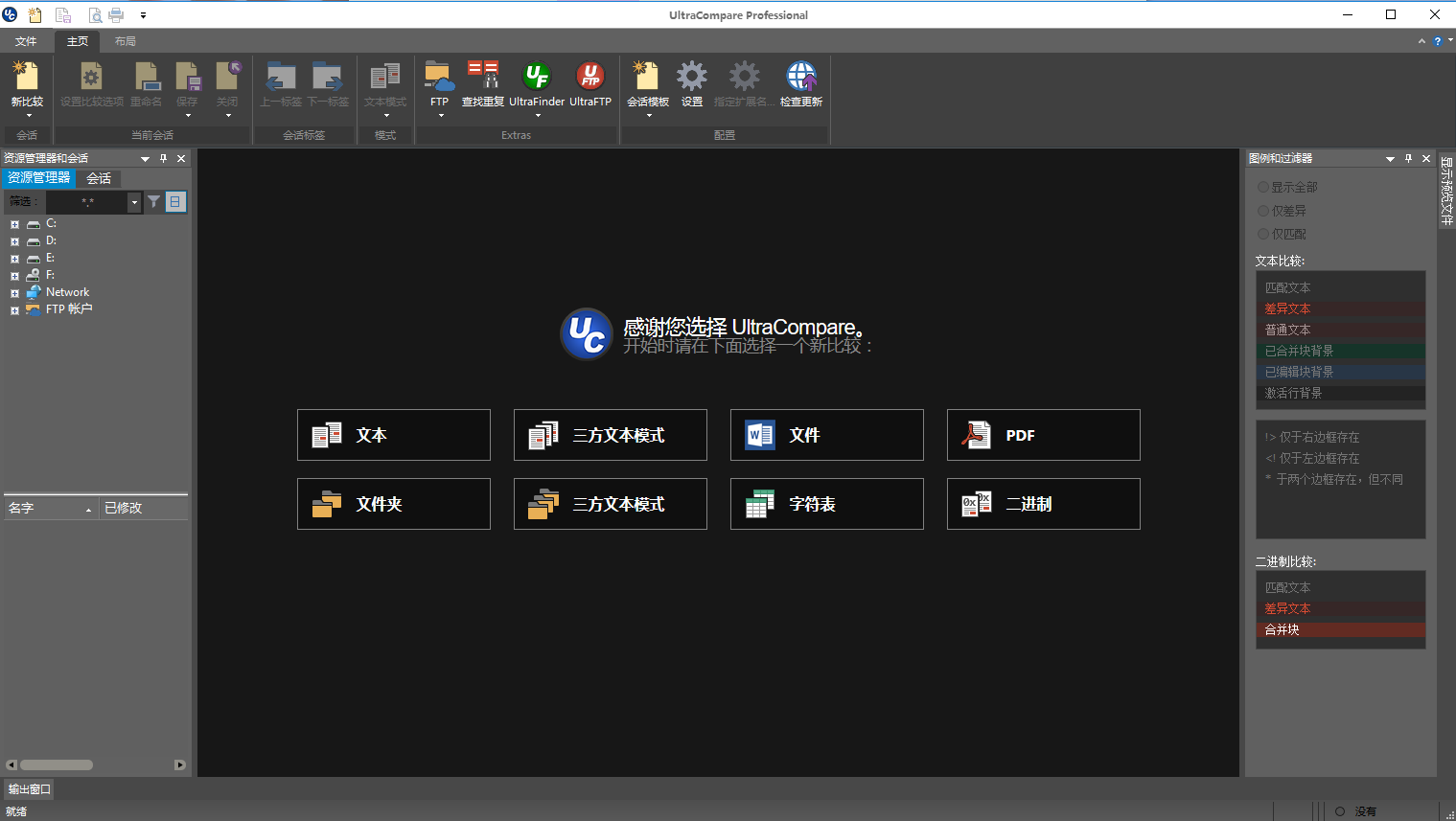Open the filter combo box dropdown arrow
1456x821 pixels.
(x=134, y=202)
